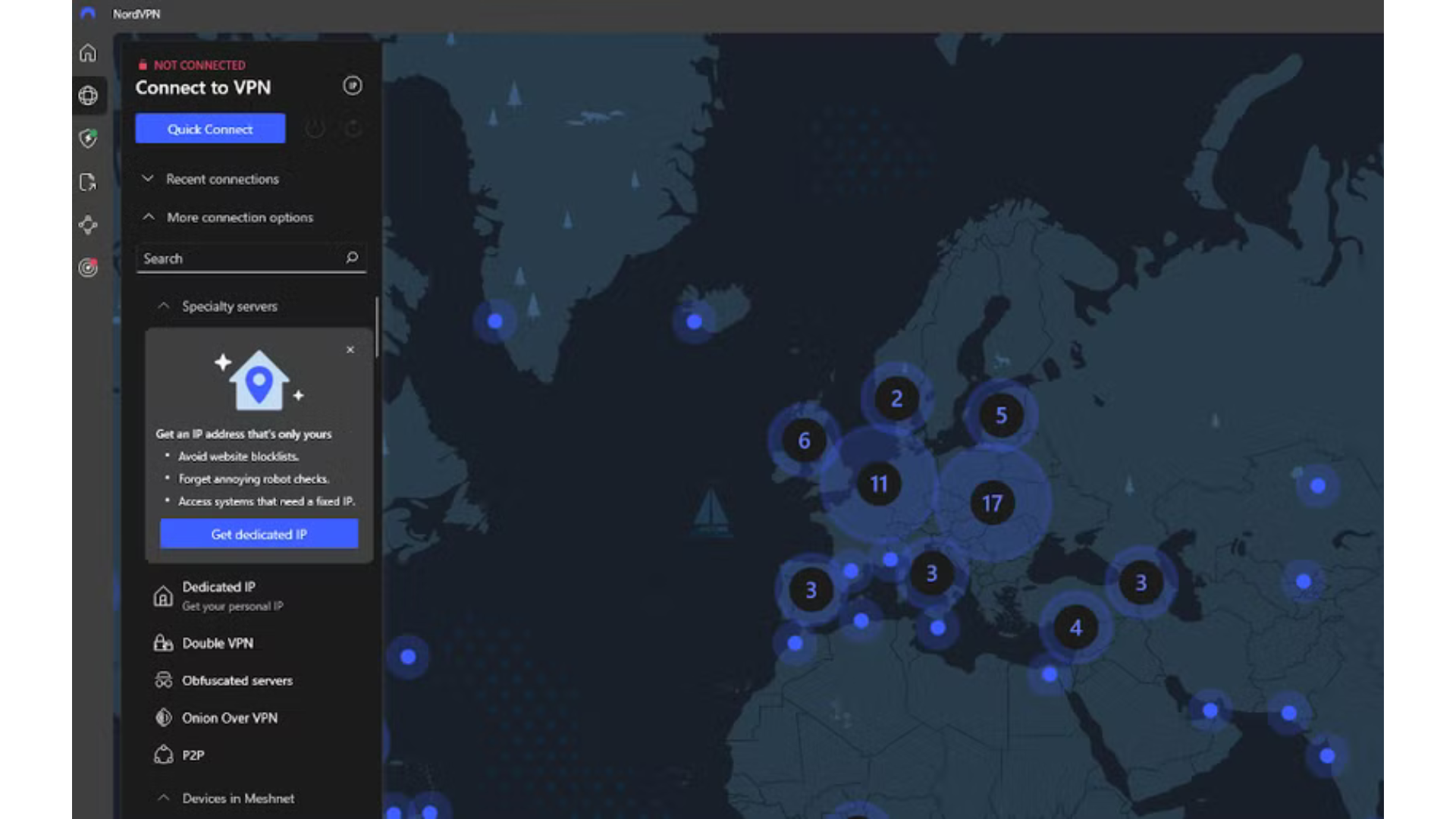
Task: Select Obfuscated servers option
Action: pyautogui.click(x=237, y=680)
